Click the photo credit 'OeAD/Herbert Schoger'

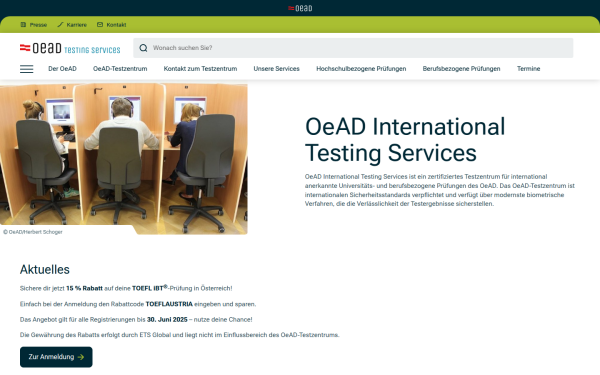[x=33, y=232]
